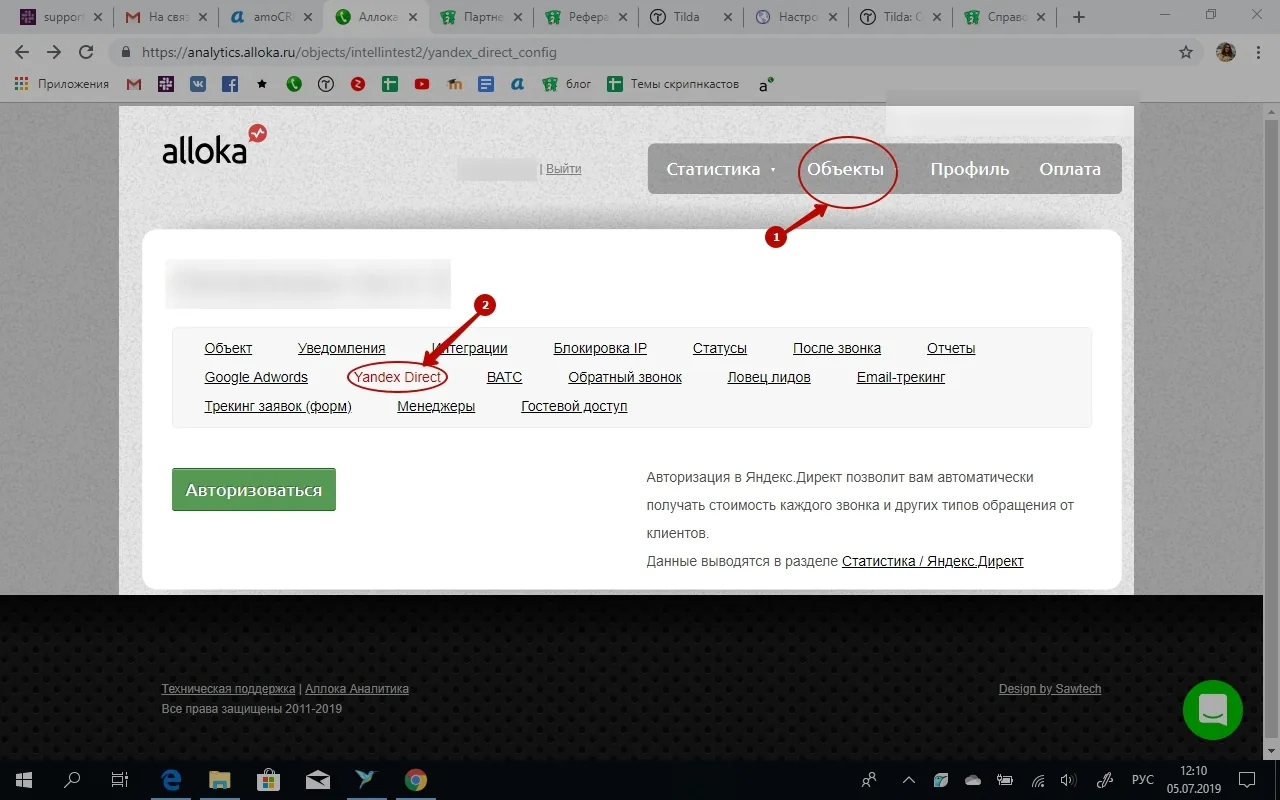This screenshot has height=800, width=1280.
Task: Click the Выйти logout link
Action: 563,169
